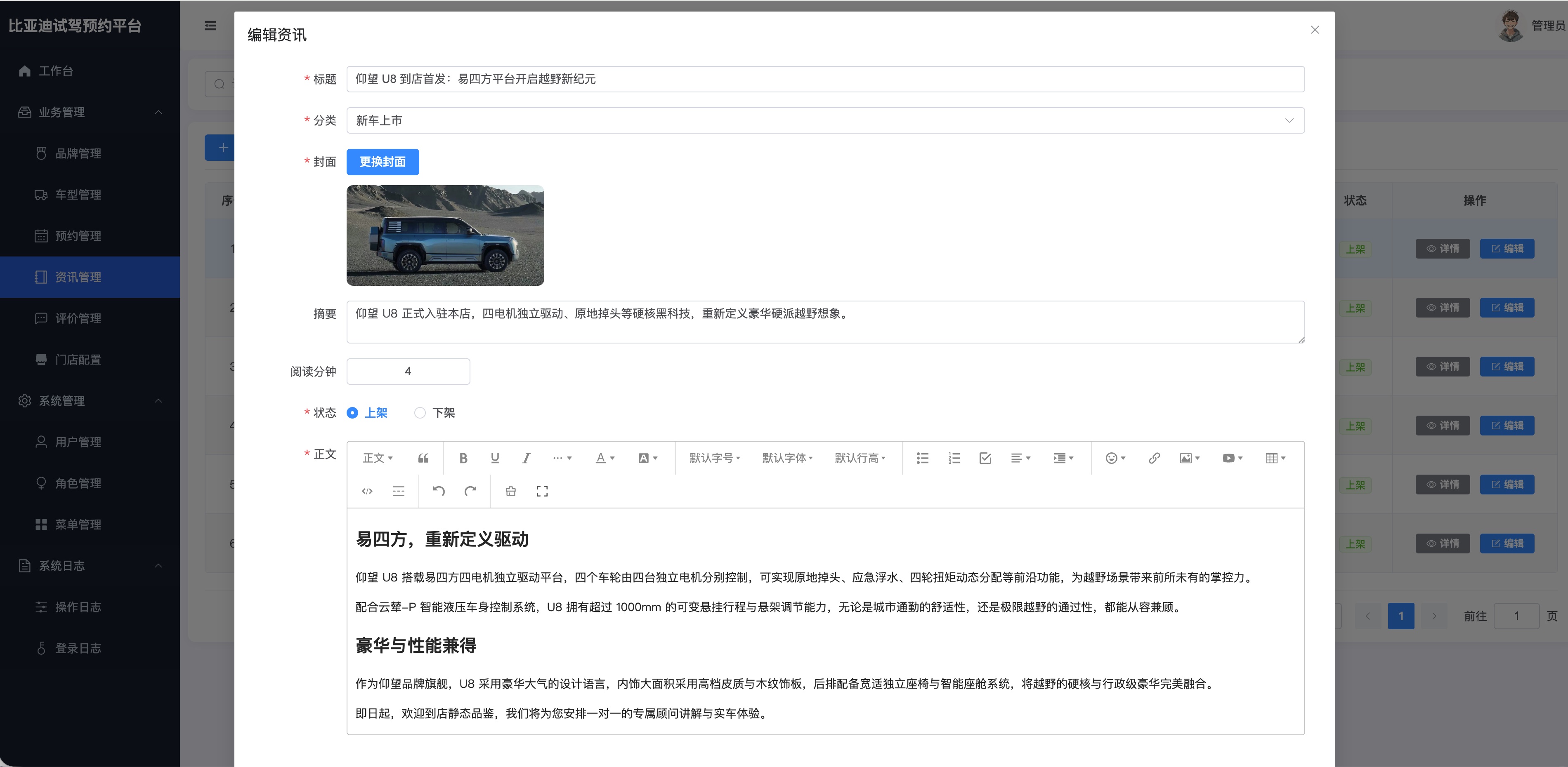Collapse the 系统管理 sidebar group
This screenshot has height=767, width=1568.
(90, 401)
